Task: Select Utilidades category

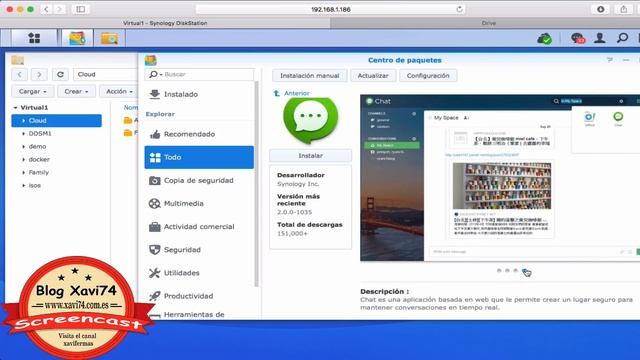Action: tap(199, 273)
